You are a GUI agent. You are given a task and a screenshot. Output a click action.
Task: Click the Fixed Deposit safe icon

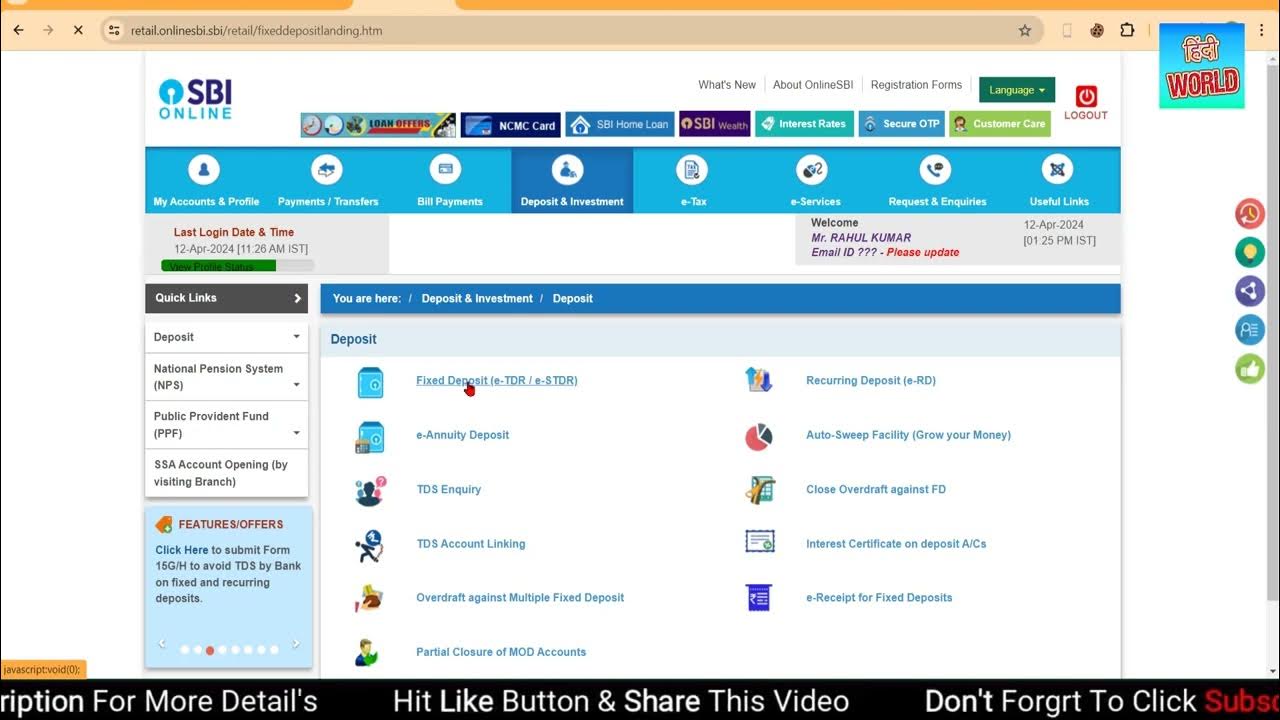(370, 383)
